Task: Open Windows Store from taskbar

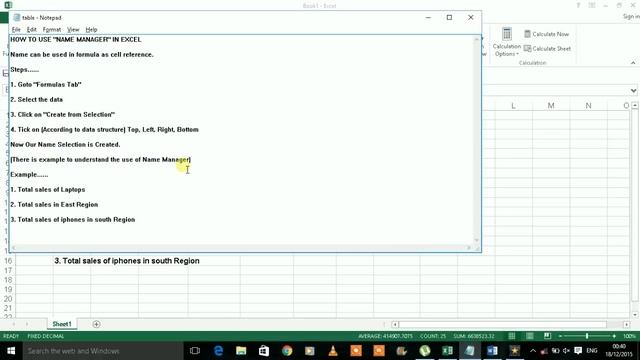Action: coord(264,351)
